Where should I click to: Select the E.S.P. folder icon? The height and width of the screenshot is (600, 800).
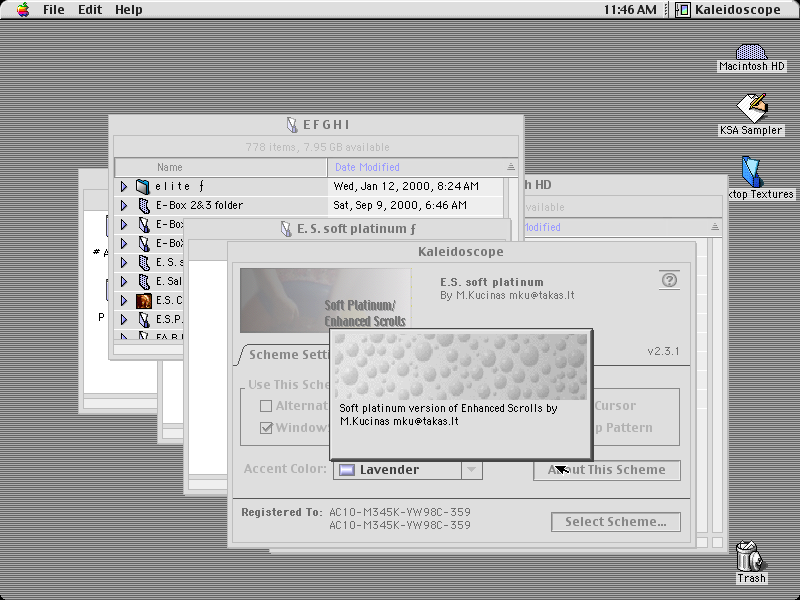(144, 319)
